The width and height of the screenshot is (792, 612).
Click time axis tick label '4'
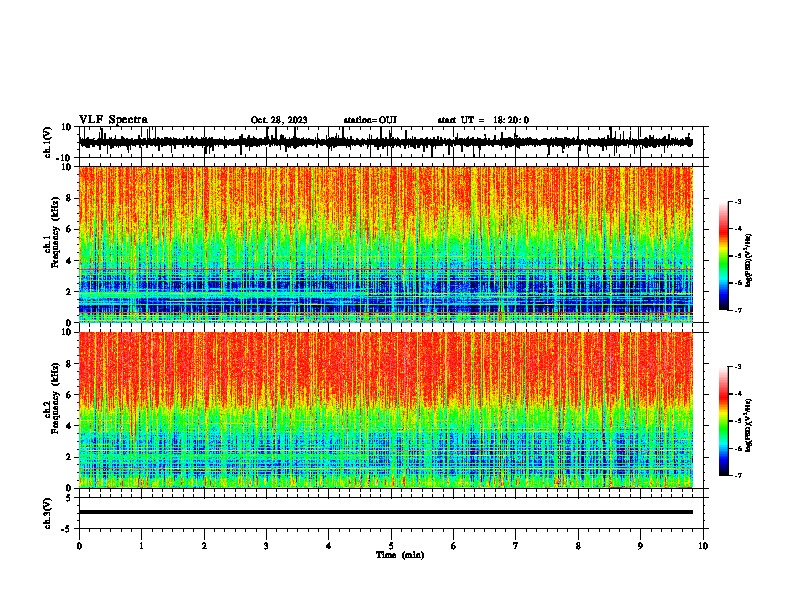click(x=329, y=546)
